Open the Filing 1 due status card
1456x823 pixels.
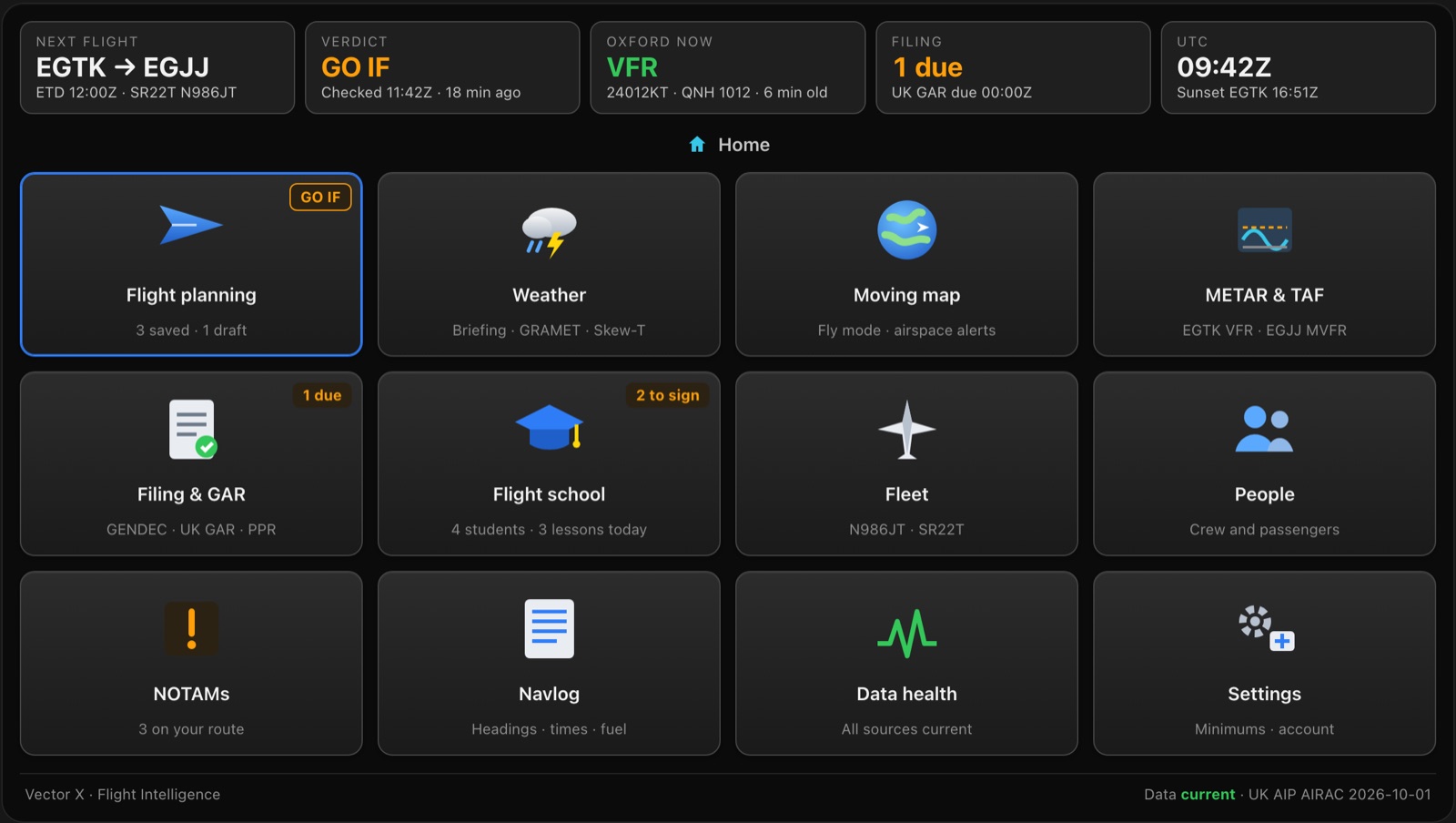point(1013,67)
